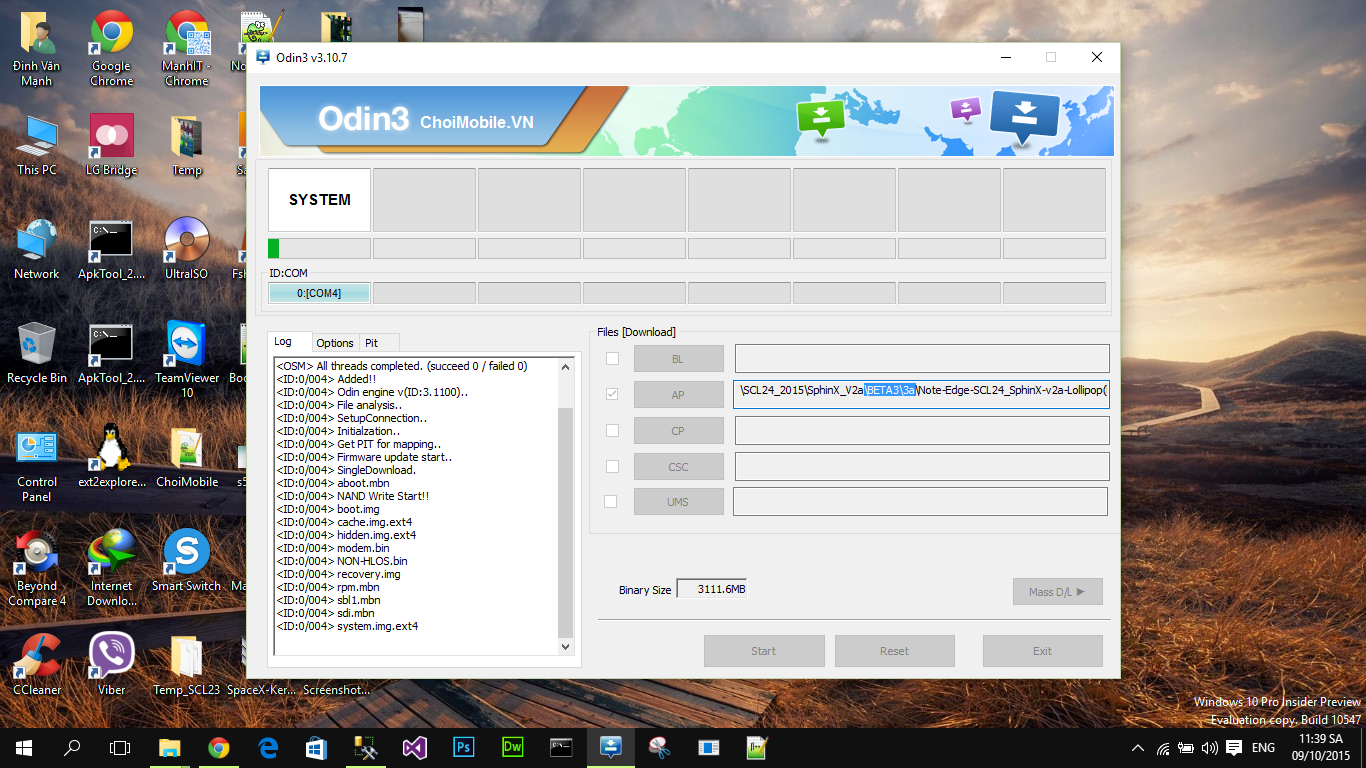Enable the BL file checkbox
Screen dimensions: 1366x768
tap(612, 358)
